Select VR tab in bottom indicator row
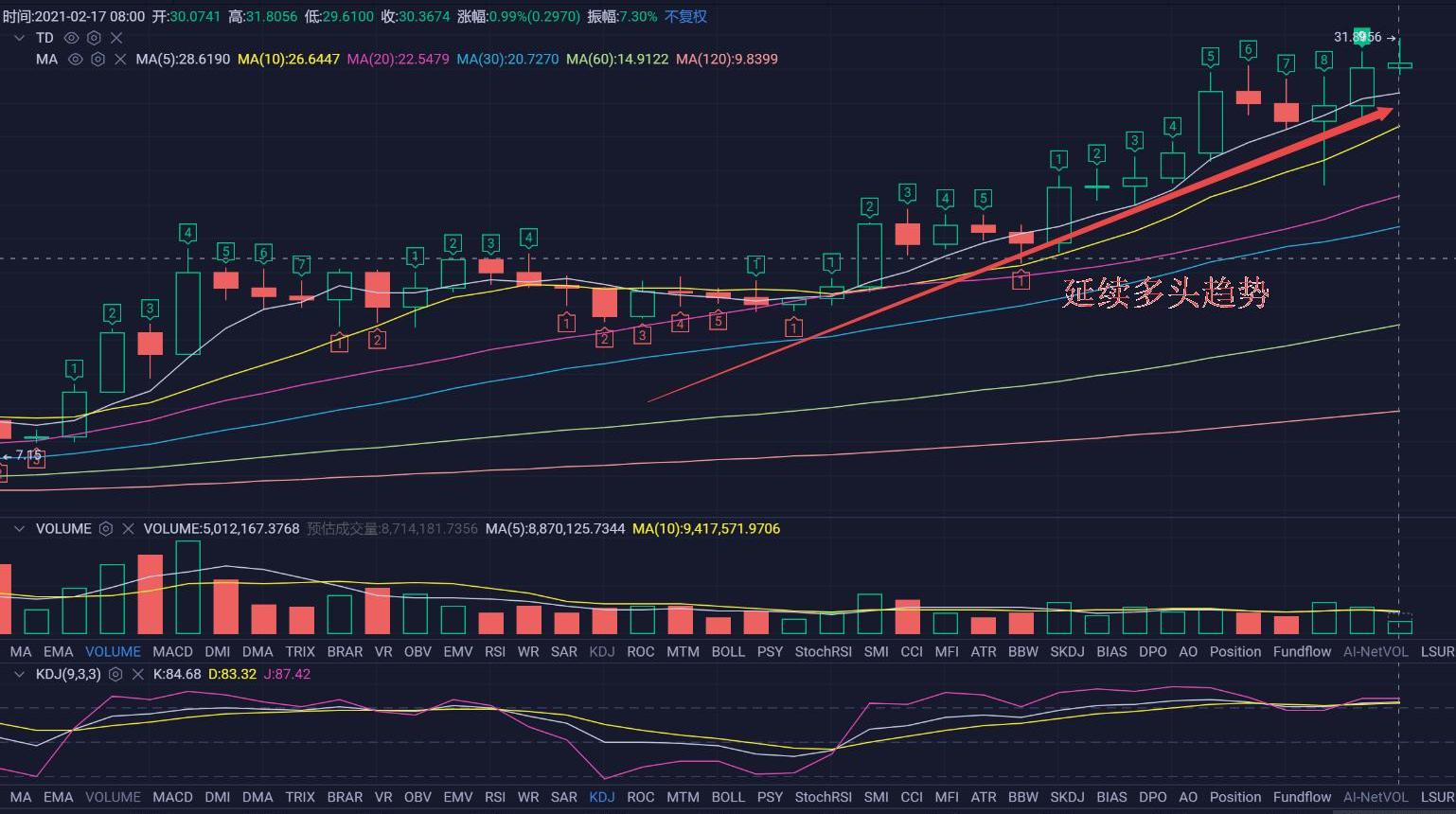The height and width of the screenshot is (814, 1456). click(383, 797)
